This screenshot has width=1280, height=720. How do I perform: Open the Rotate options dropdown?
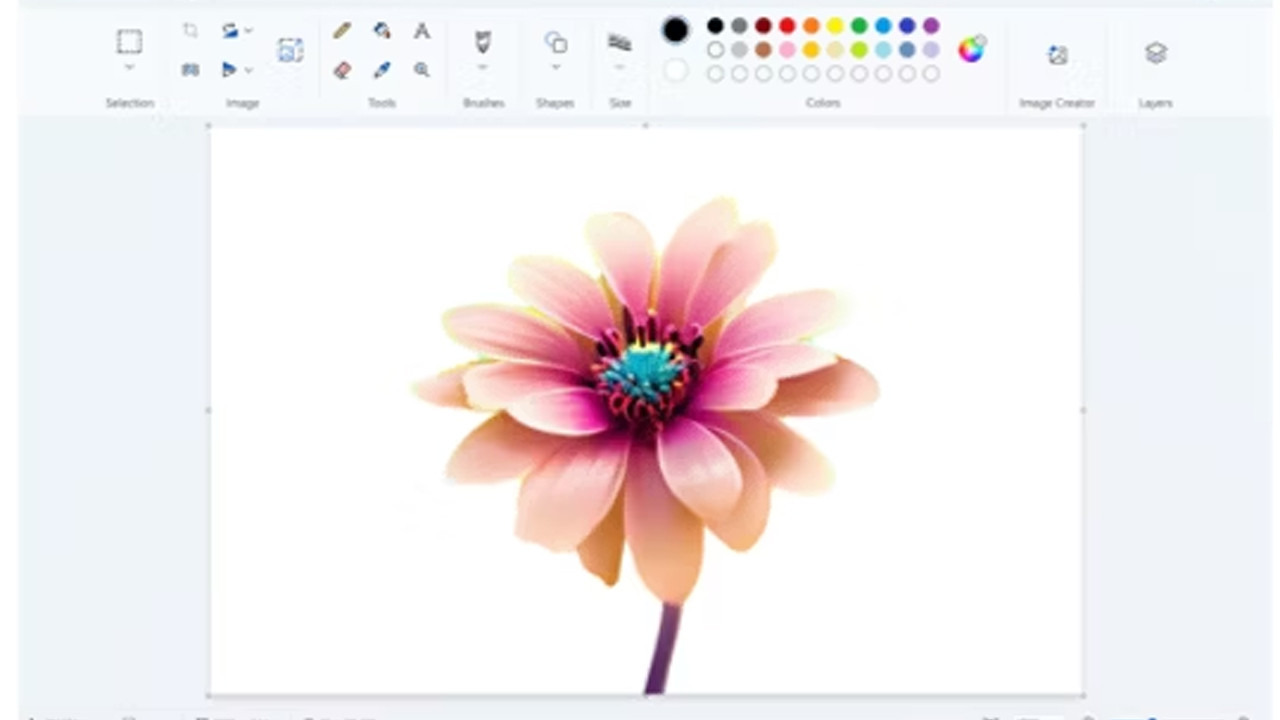pos(248,31)
